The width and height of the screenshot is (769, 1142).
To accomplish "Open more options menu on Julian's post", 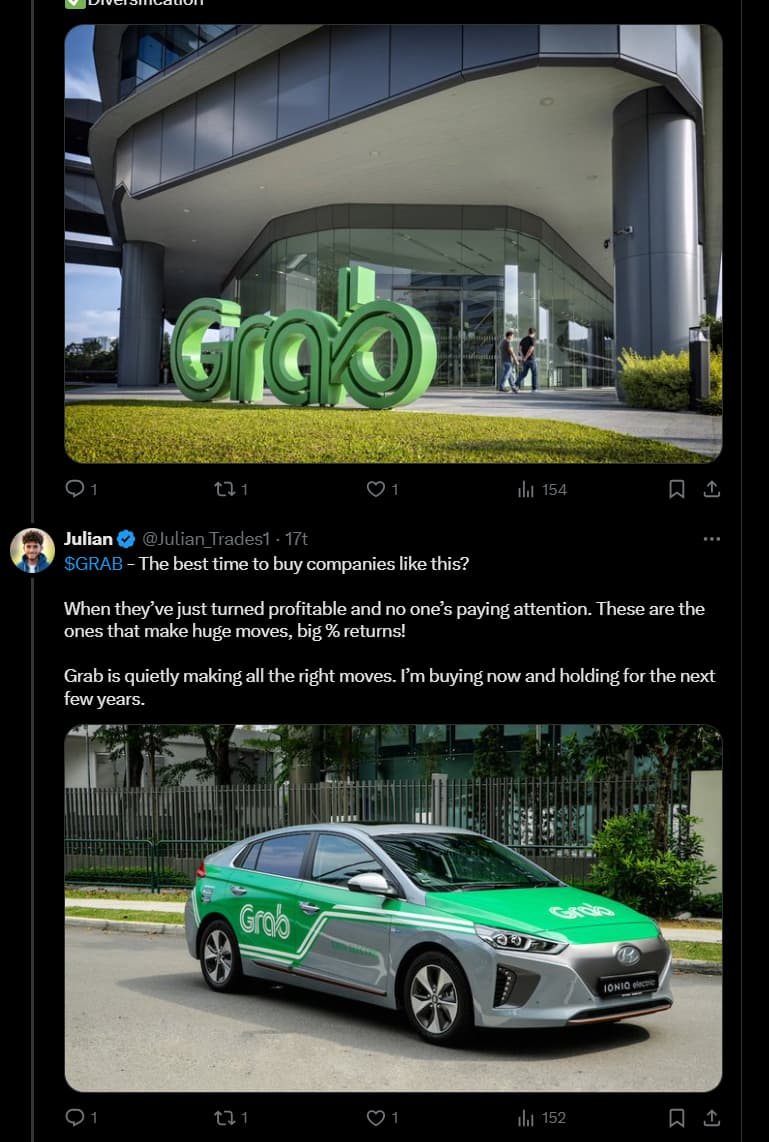I will click(711, 538).
